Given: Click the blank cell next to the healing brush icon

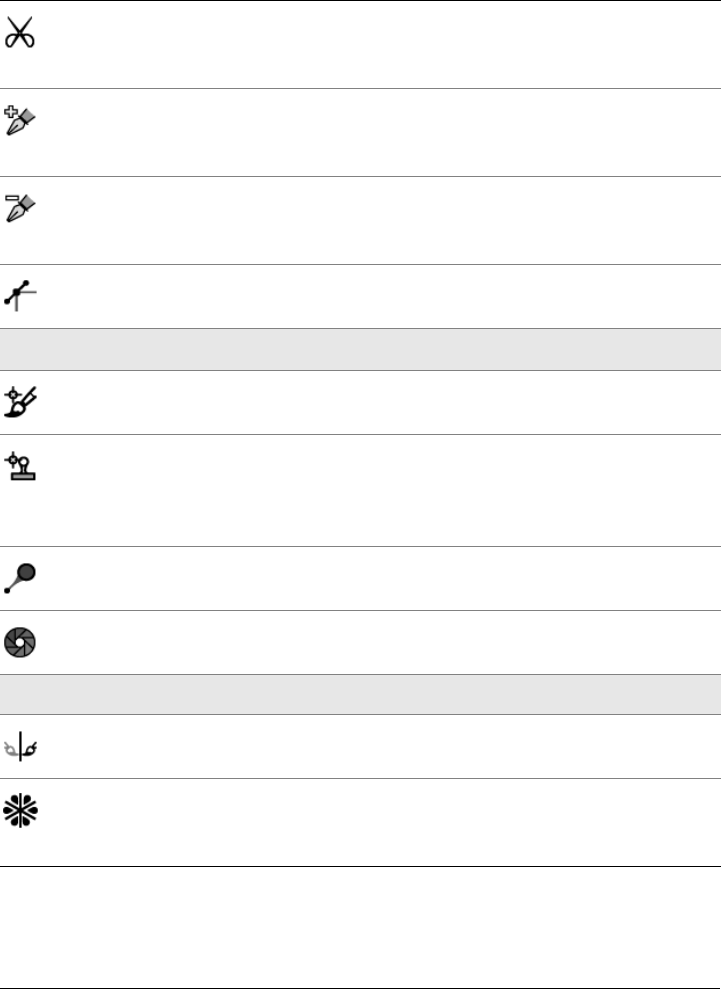Looking at the screenshot, I should tap(380, 402).
